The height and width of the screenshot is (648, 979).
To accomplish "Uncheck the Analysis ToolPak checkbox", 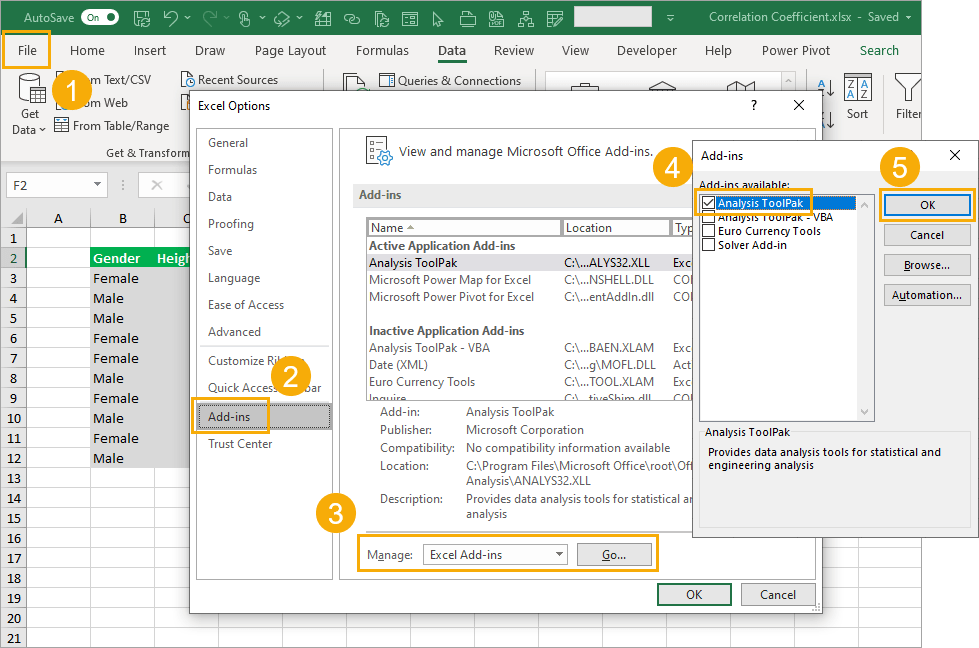I will pyautogui.click(x=709, y=203).
